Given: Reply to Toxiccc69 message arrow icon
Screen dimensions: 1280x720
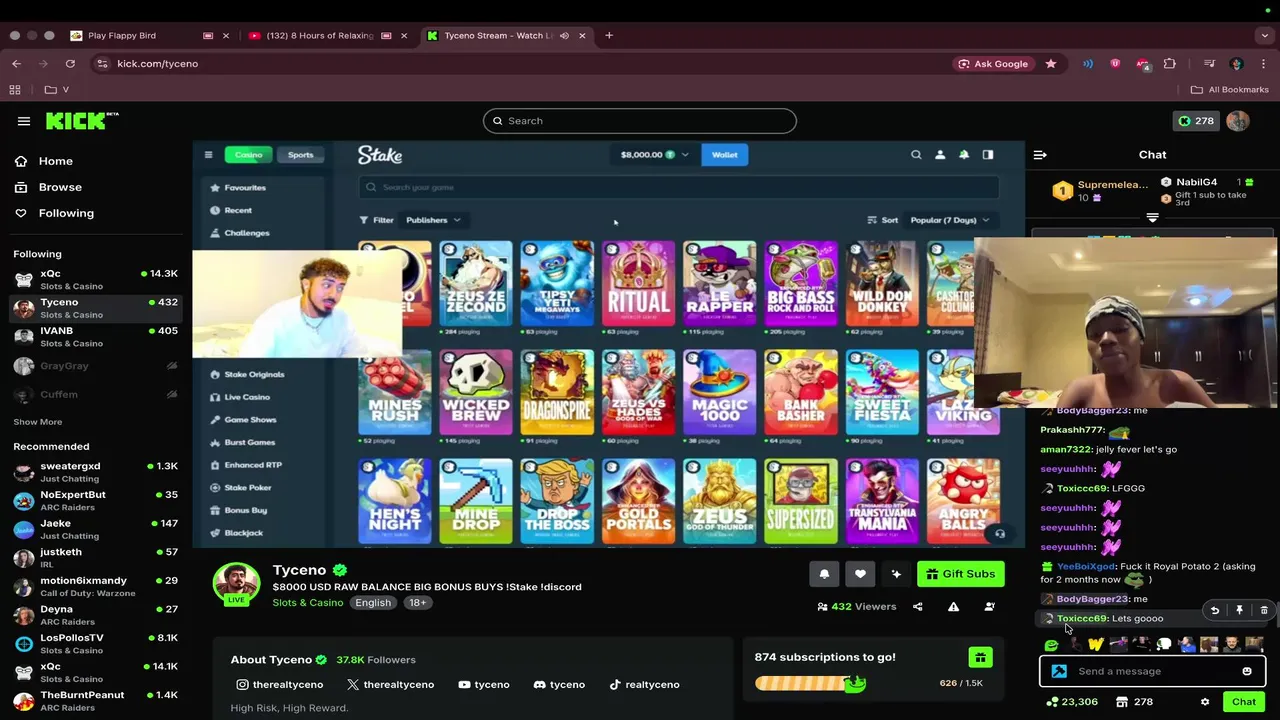Looking at the screenshot, I should [x=1215, y=610].
